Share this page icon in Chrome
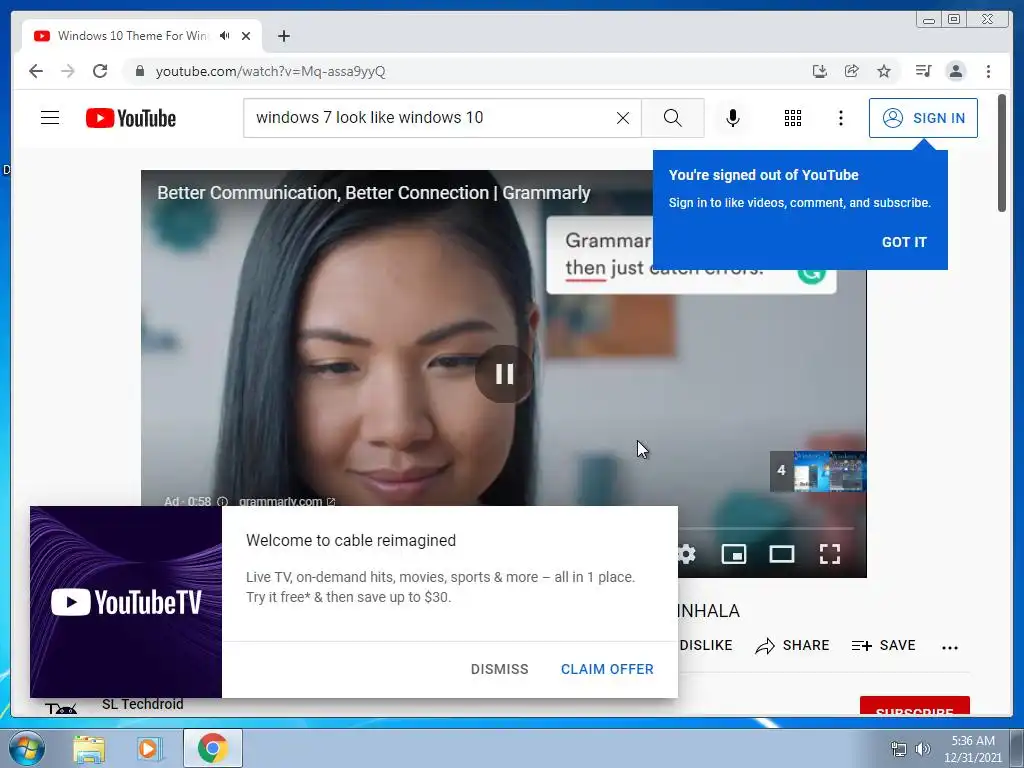Viewport: 1024px width, 768px height. [x=852, y=71]
